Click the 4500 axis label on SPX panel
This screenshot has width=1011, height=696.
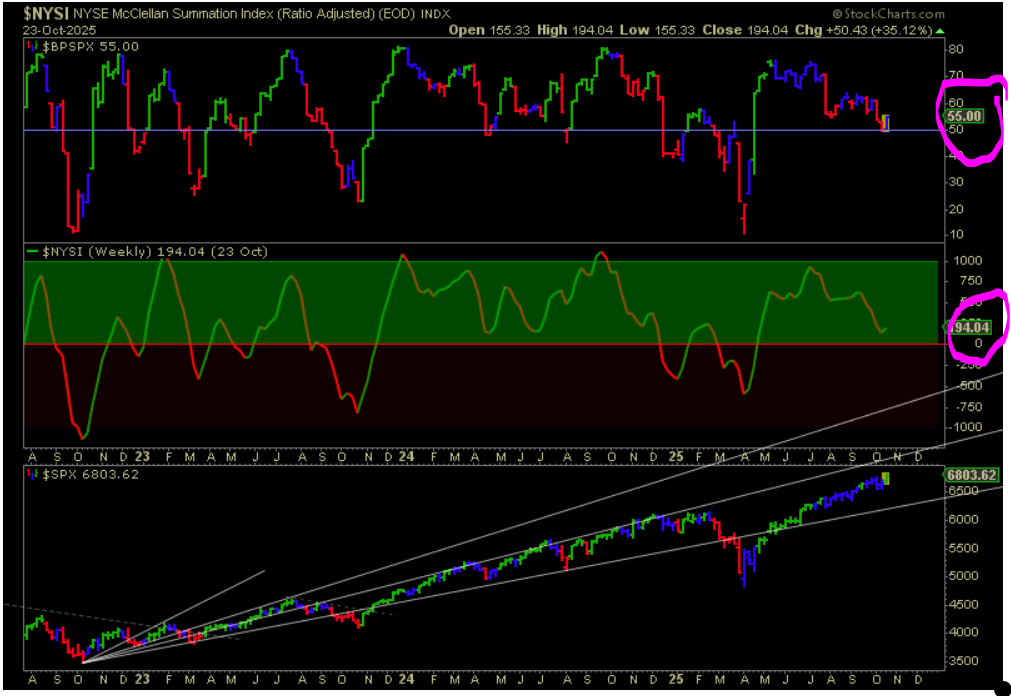click(961, 604)
